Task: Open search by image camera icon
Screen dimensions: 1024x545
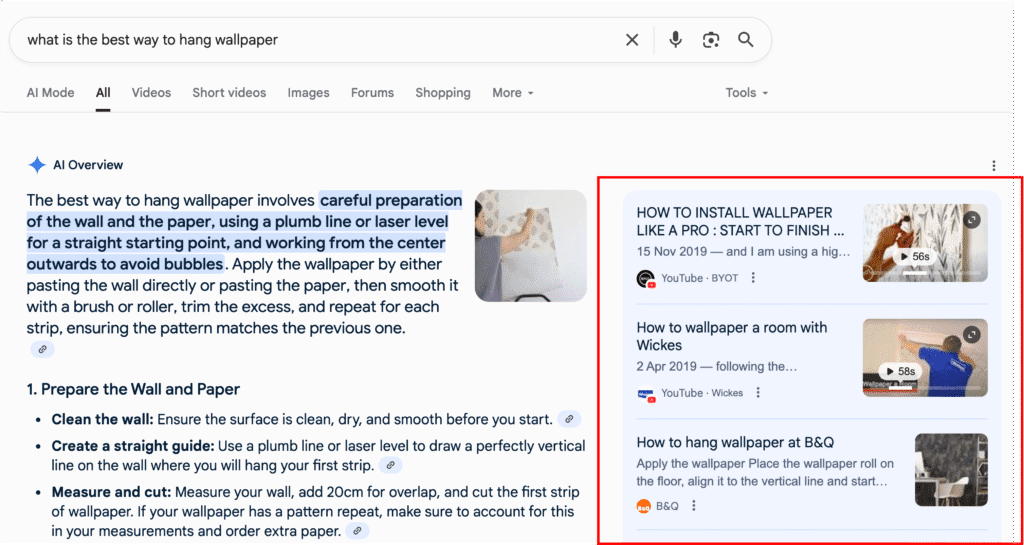Action: 710,40
